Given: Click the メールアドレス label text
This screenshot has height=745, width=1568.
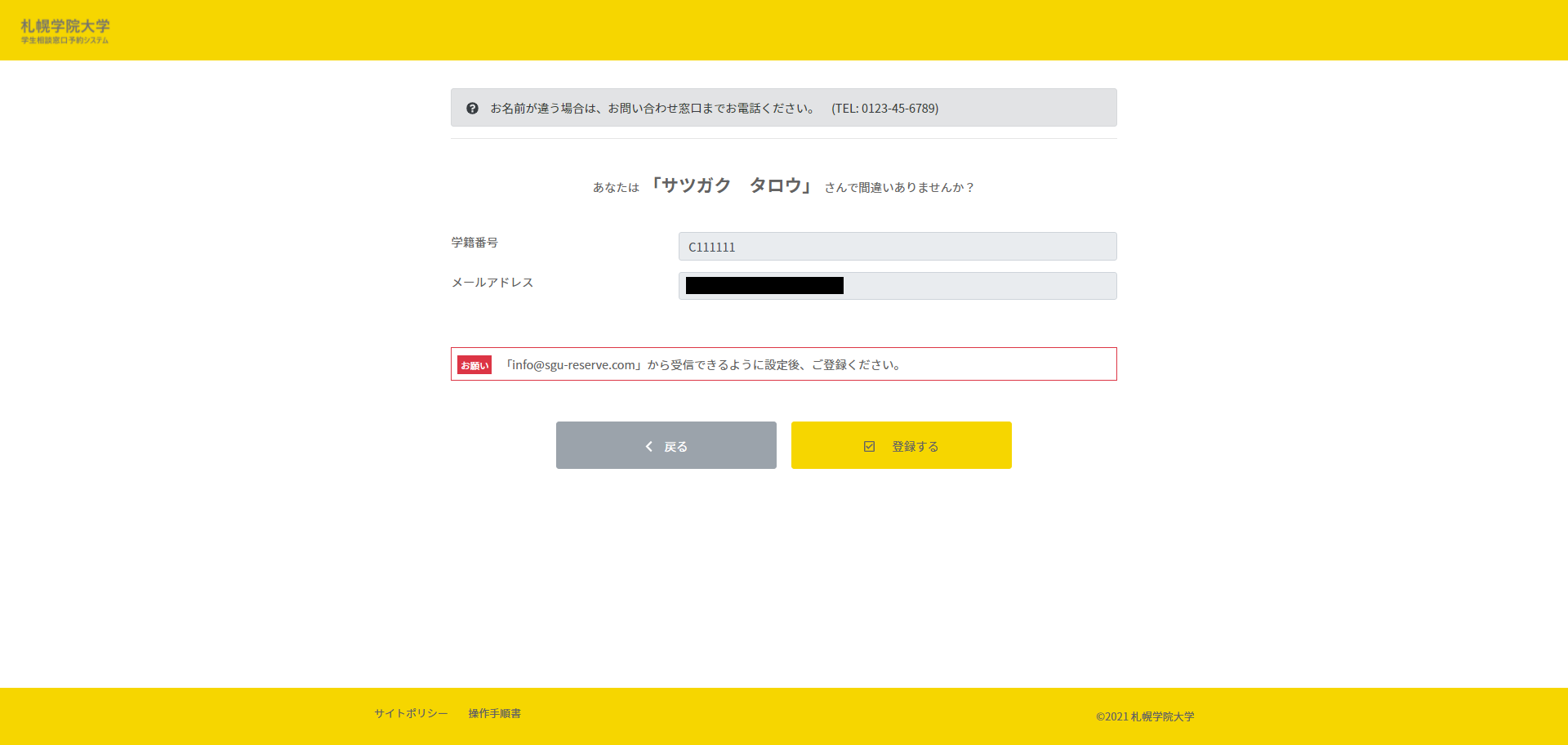Looking at the screenshot, I should pyautogui.click(x=492, y=282).
